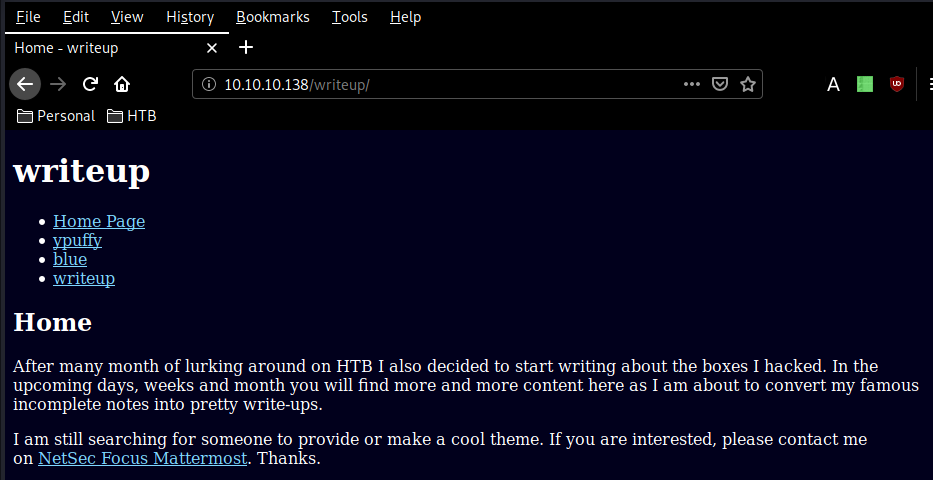Click the 'A' extension icon in toolbar
Image resolution: width=933 pixels, height=480 pixels.
[833, 84]
